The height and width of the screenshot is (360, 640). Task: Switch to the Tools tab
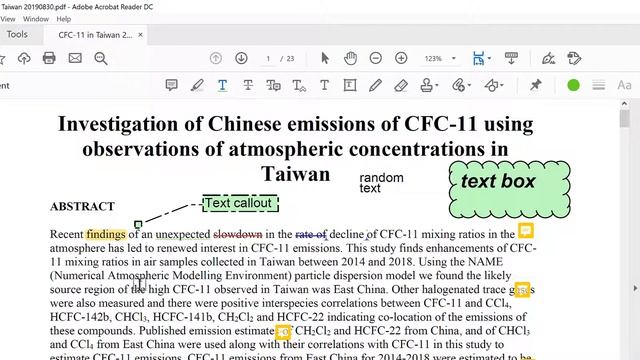click(x=17, y=34)
